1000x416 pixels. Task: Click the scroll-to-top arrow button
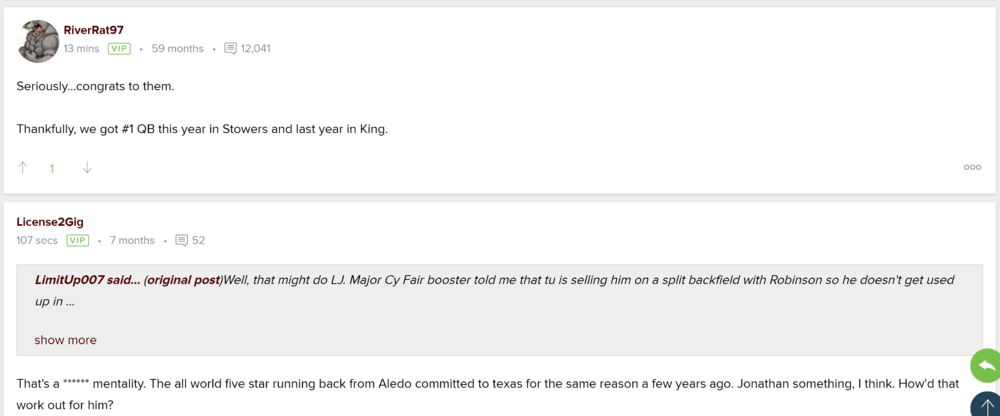[x=986, y=405]
